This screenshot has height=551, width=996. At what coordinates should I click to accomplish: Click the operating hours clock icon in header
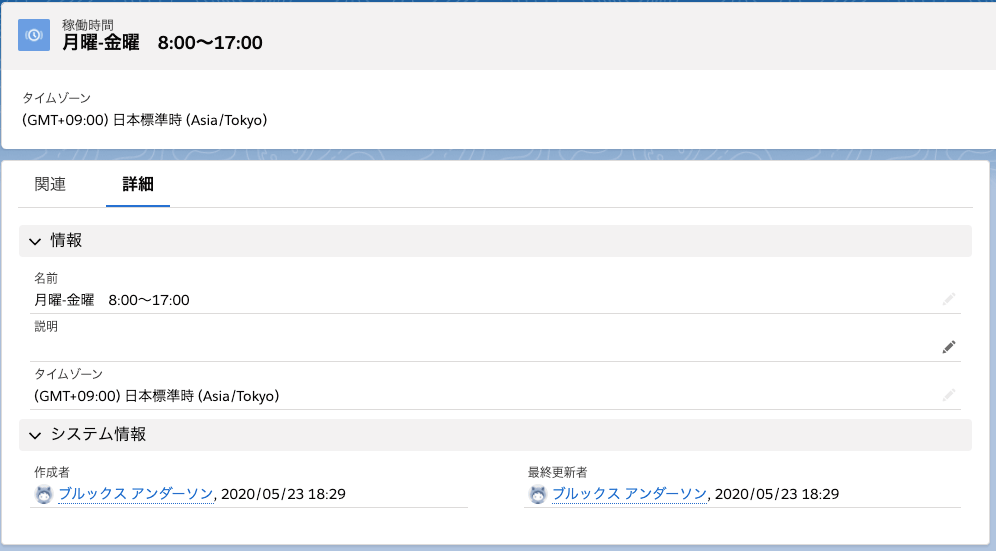pos(34,35)
